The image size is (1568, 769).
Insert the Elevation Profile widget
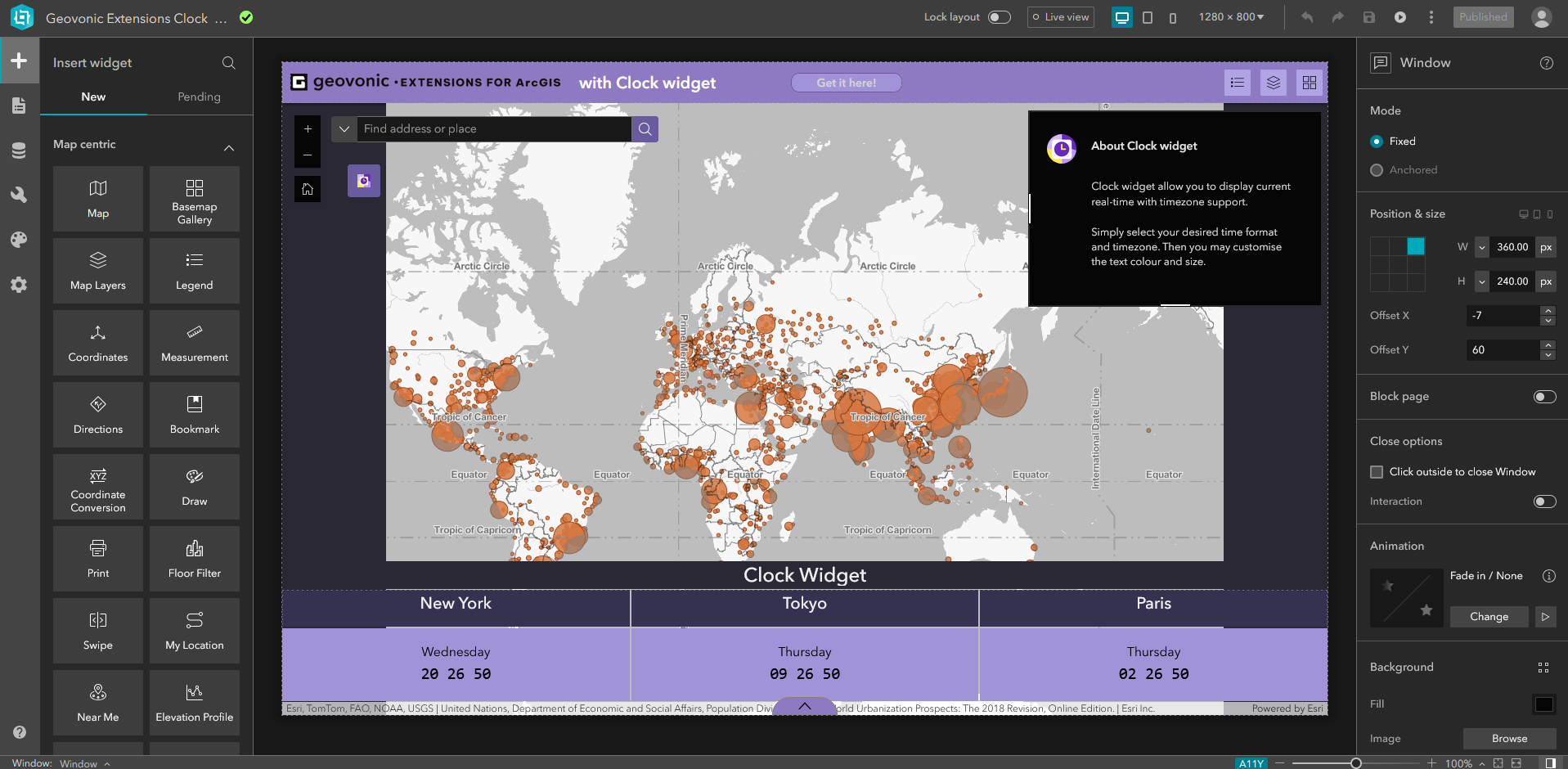tap(195, 703)
